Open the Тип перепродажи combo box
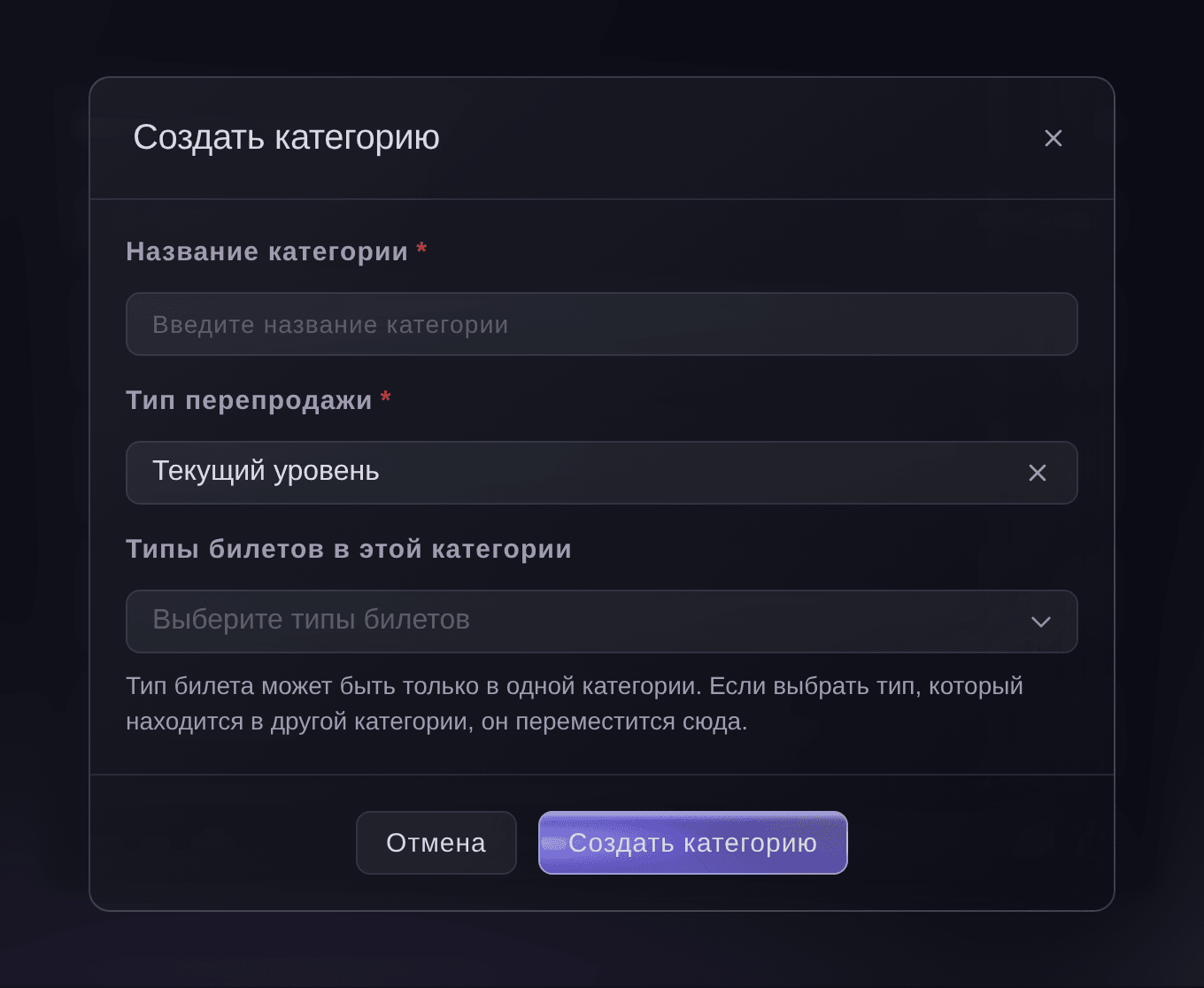Viewport: 1204px width, 988px height. point(601,473)
